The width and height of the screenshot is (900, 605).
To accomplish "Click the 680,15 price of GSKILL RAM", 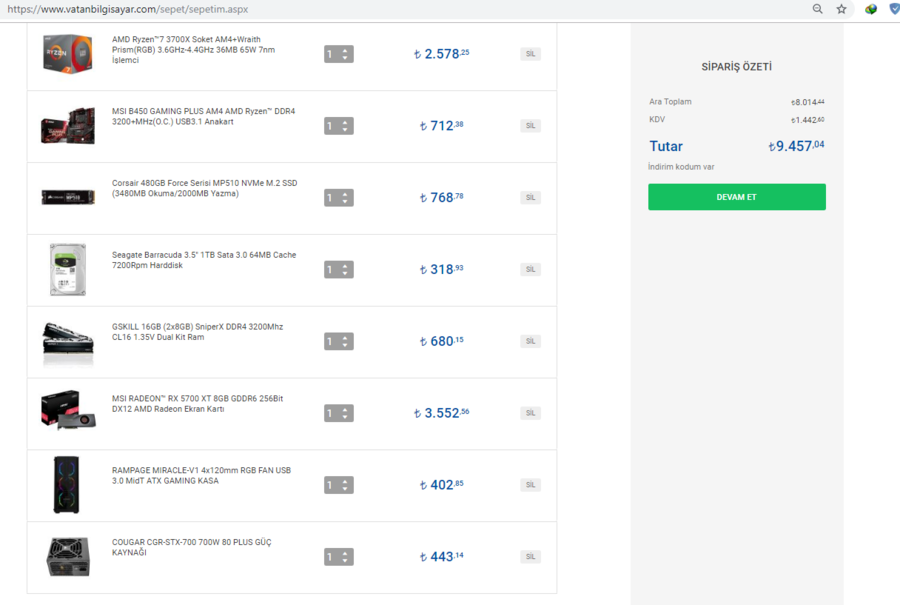I will (441, 341).
